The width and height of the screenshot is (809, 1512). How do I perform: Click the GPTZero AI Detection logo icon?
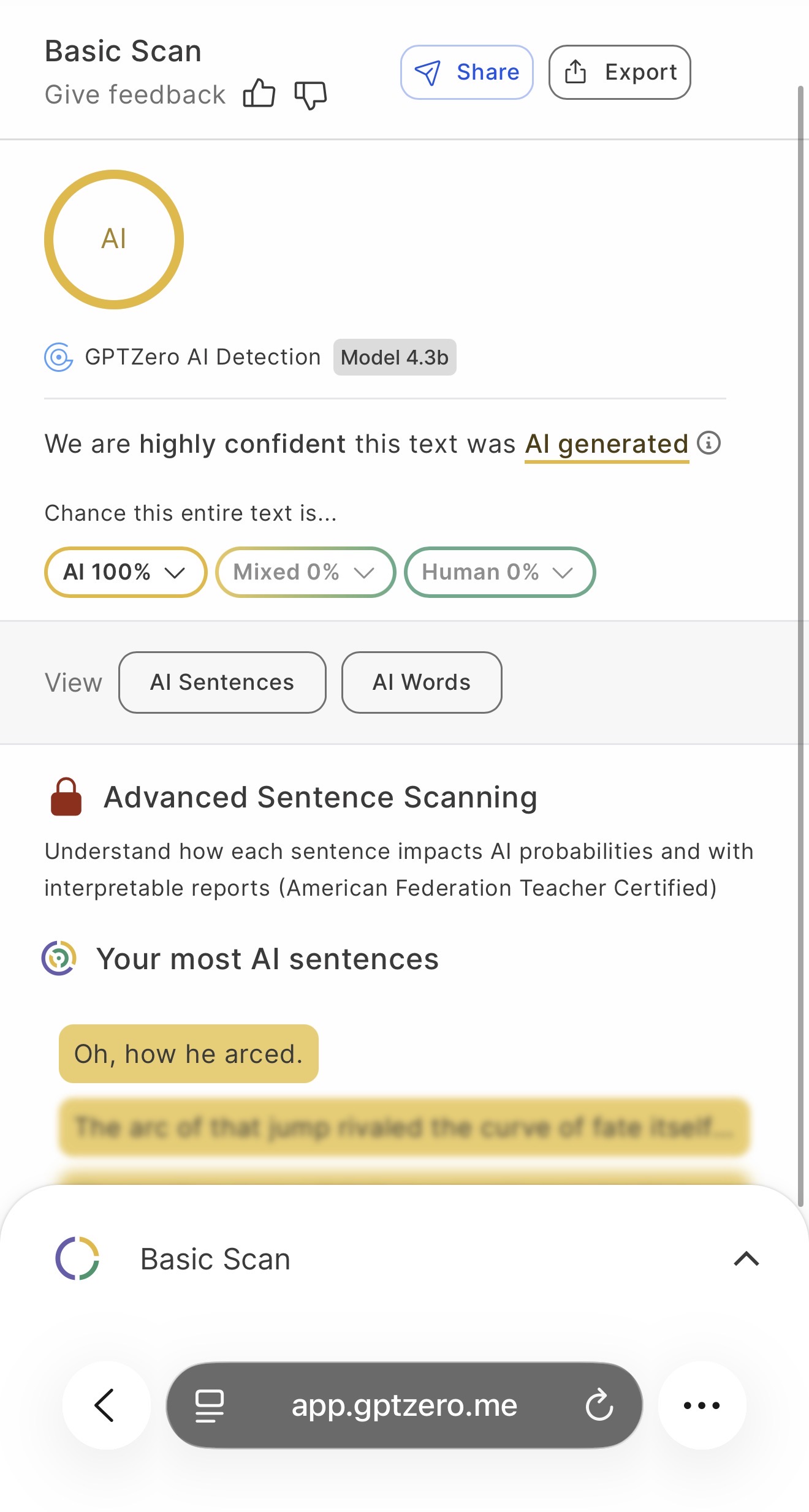coord(59,357)
